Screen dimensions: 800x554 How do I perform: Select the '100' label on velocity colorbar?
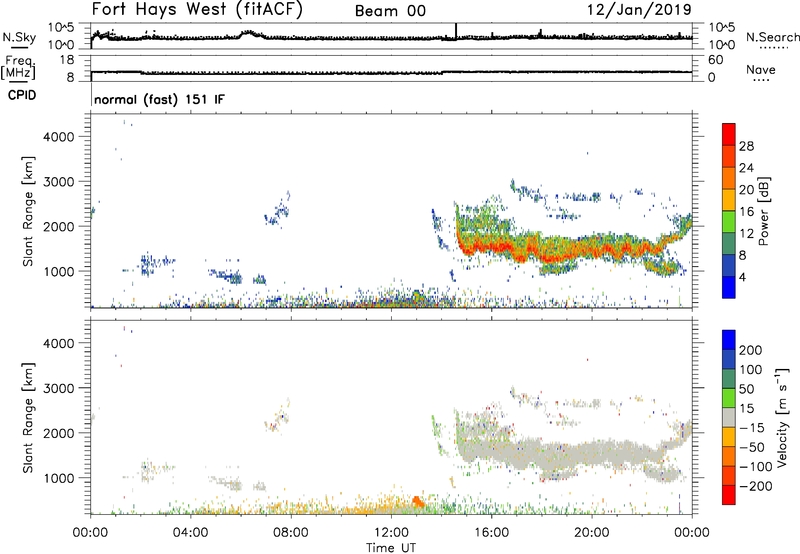[x=751, y=370]
